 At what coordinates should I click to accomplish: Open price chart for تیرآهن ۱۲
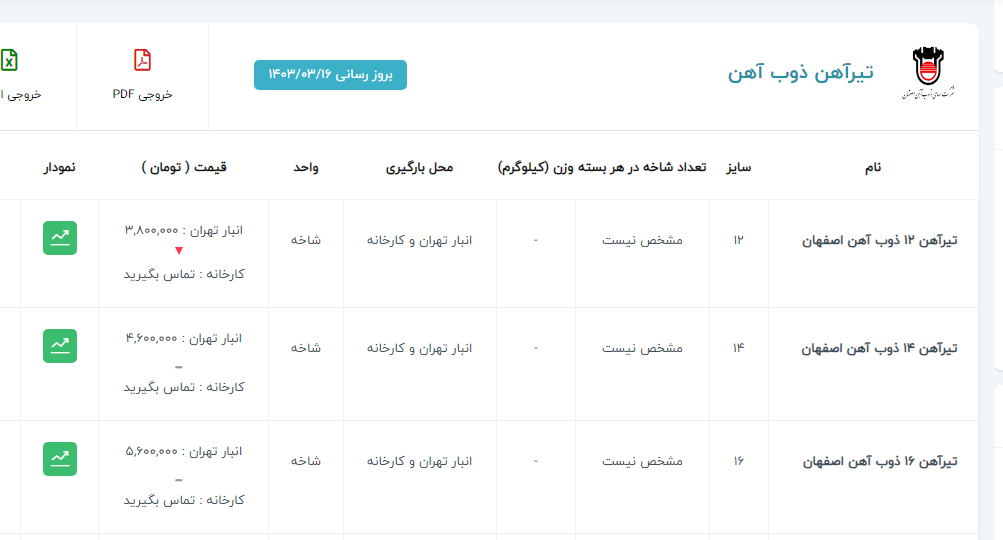(x=60, y=238)
